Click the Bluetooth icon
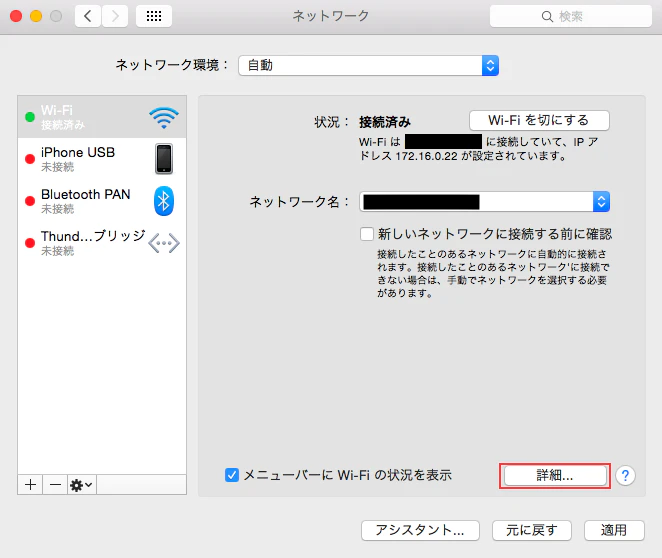 pyautogui.click(x=164, y=201)
